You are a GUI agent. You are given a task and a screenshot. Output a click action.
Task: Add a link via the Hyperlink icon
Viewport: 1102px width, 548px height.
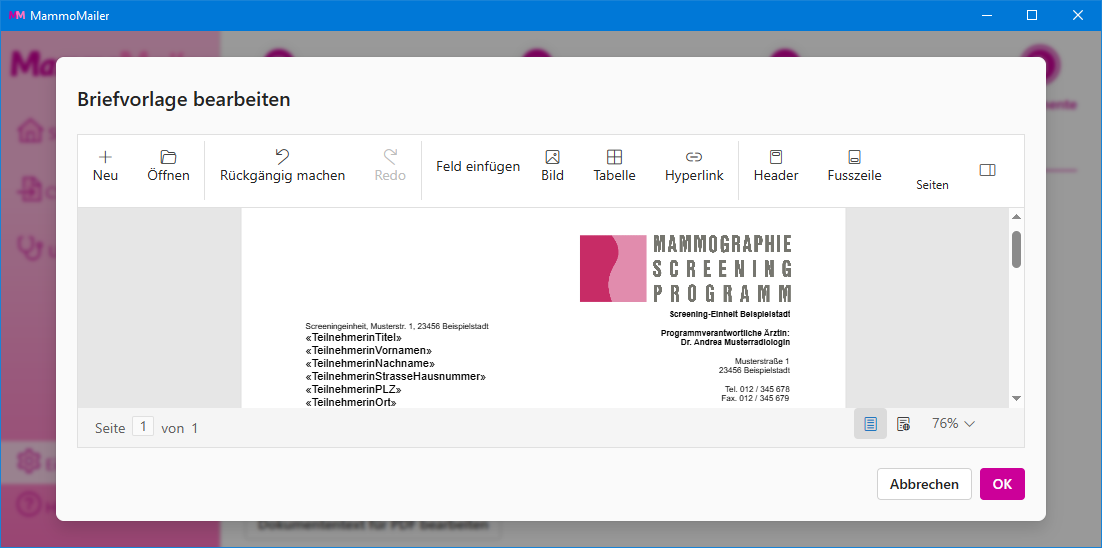[694, 157]
